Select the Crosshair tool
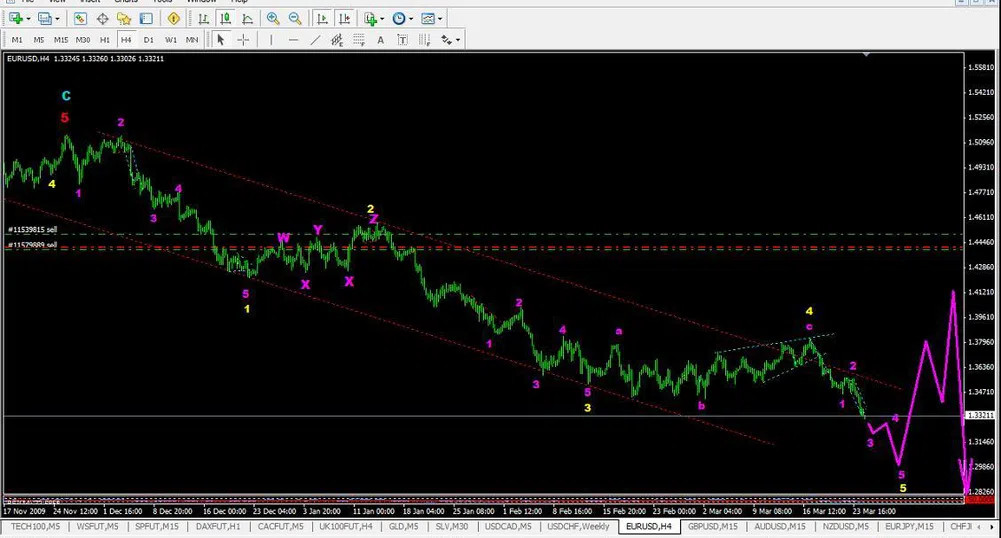Viewport: 1001px width, 538px height. point(243,40)
